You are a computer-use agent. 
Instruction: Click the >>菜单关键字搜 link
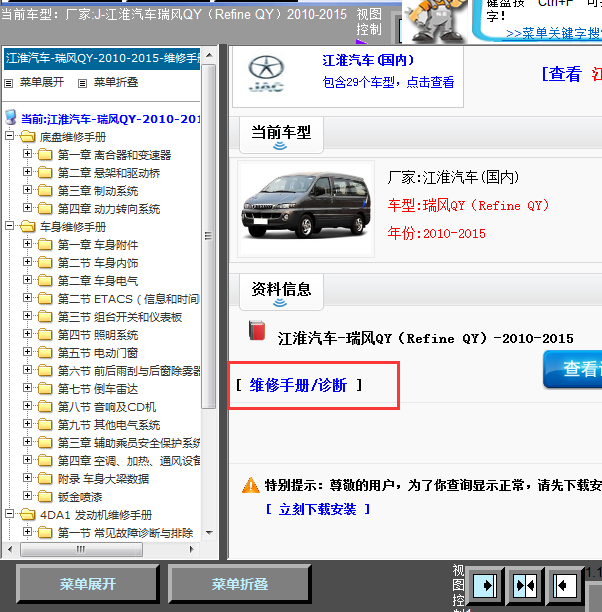554,34
